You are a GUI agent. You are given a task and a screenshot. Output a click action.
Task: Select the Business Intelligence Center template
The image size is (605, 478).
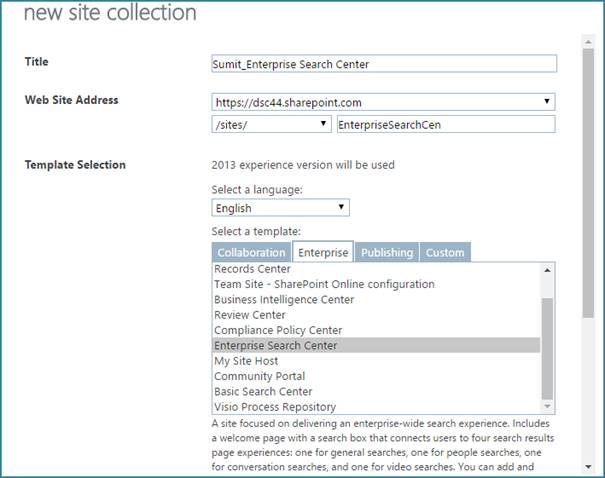pos(376,299)
